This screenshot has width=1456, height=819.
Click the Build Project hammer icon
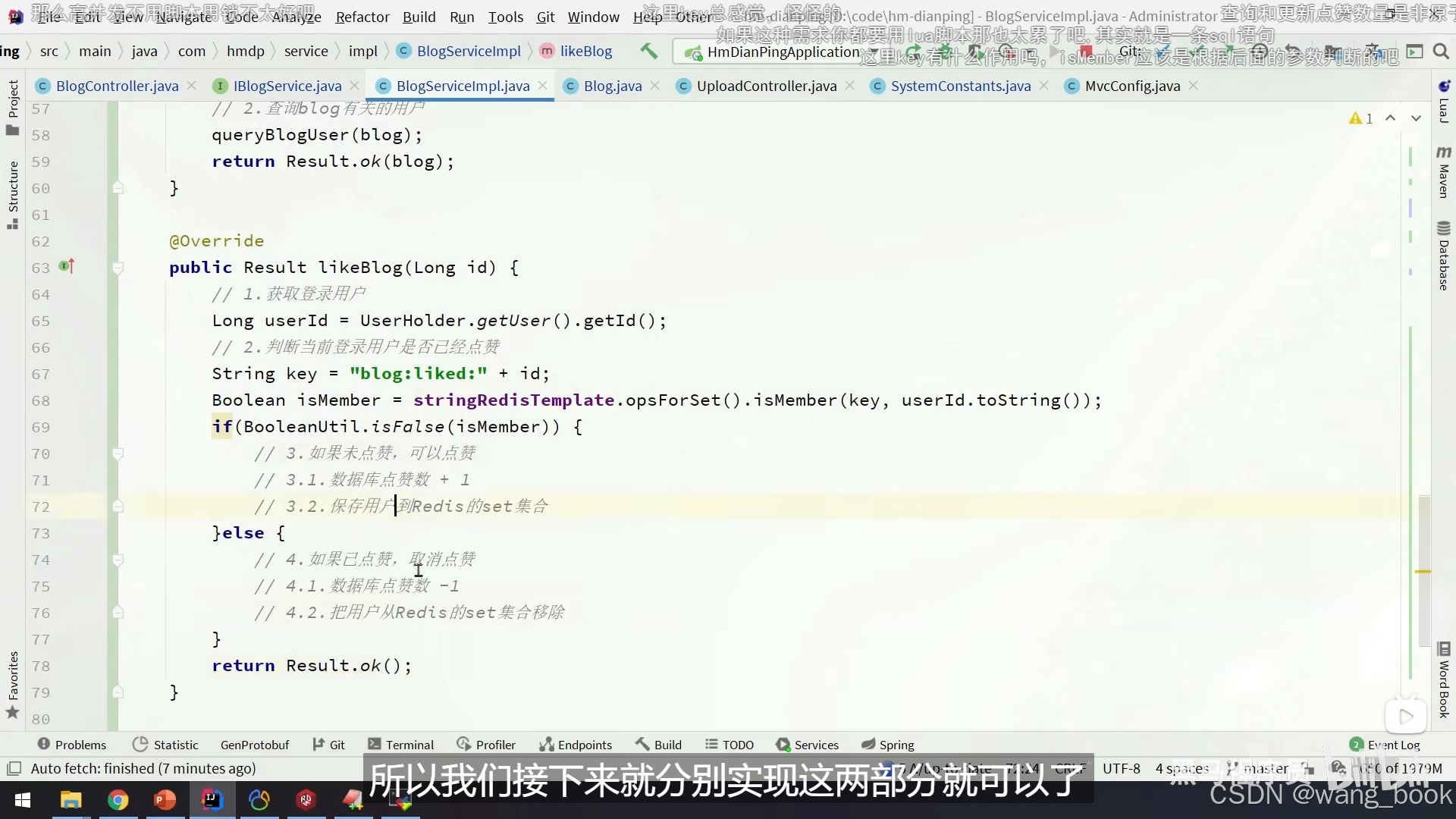click(x=648, y=51)
